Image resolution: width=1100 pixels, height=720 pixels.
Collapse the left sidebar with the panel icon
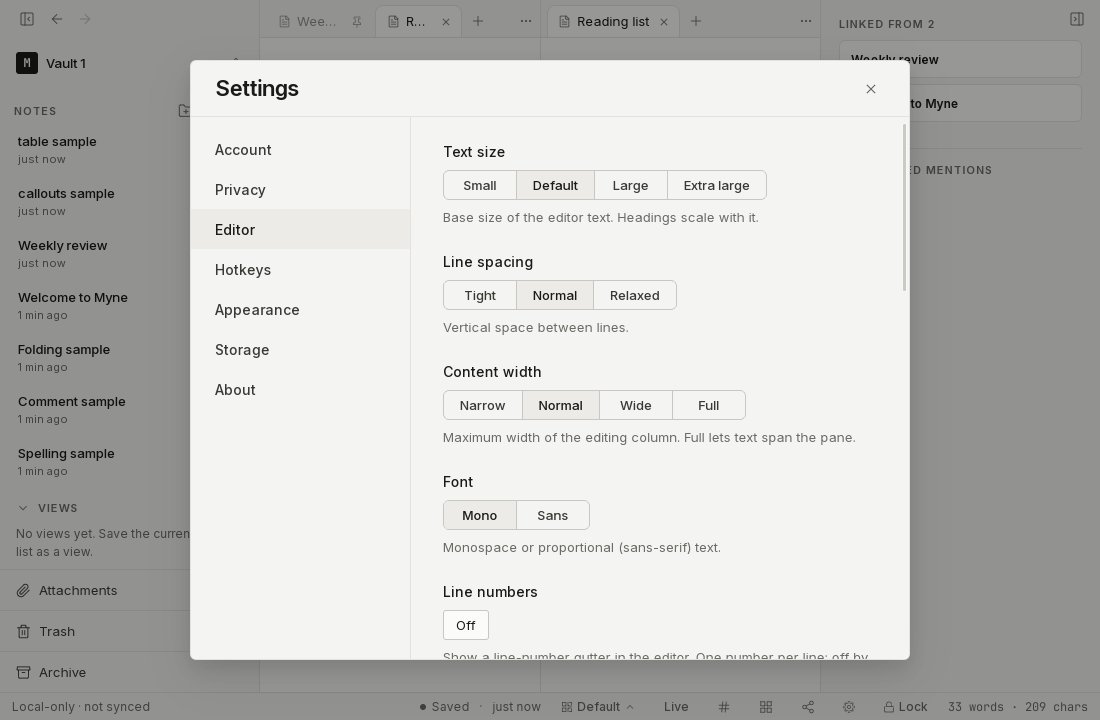click(x=27, y=19)
